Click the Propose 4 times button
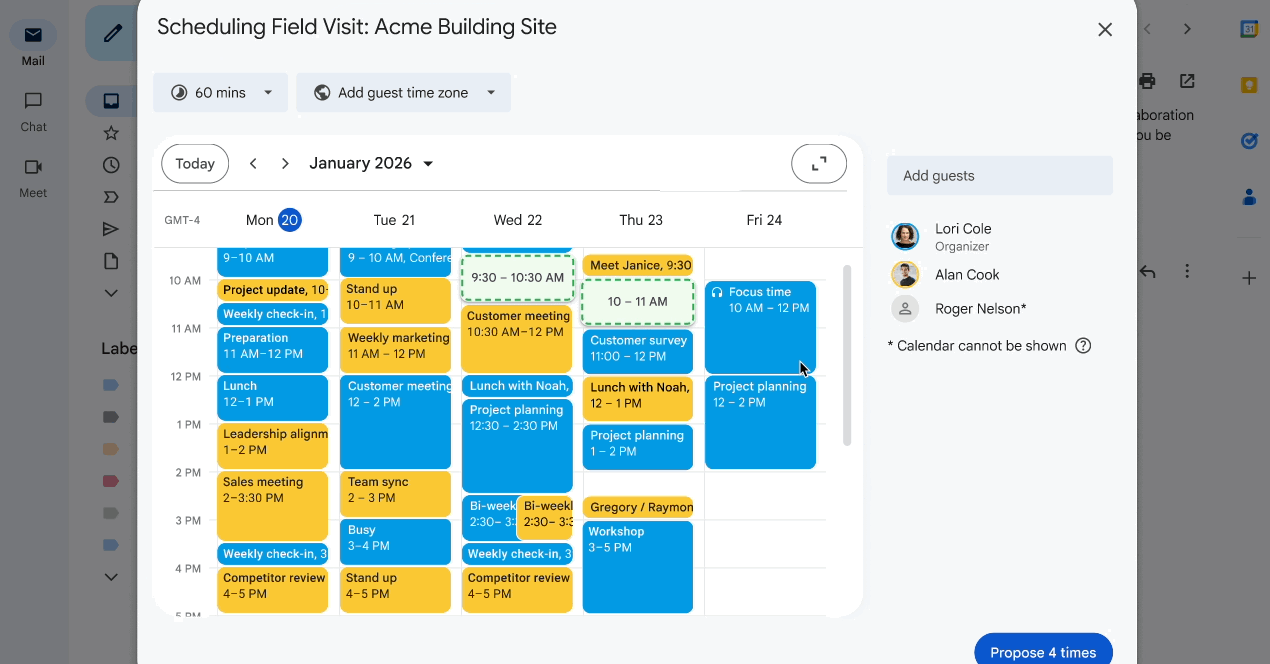Image resolution: width=1270 pixels, height=664 pixels. [1043, 652]
